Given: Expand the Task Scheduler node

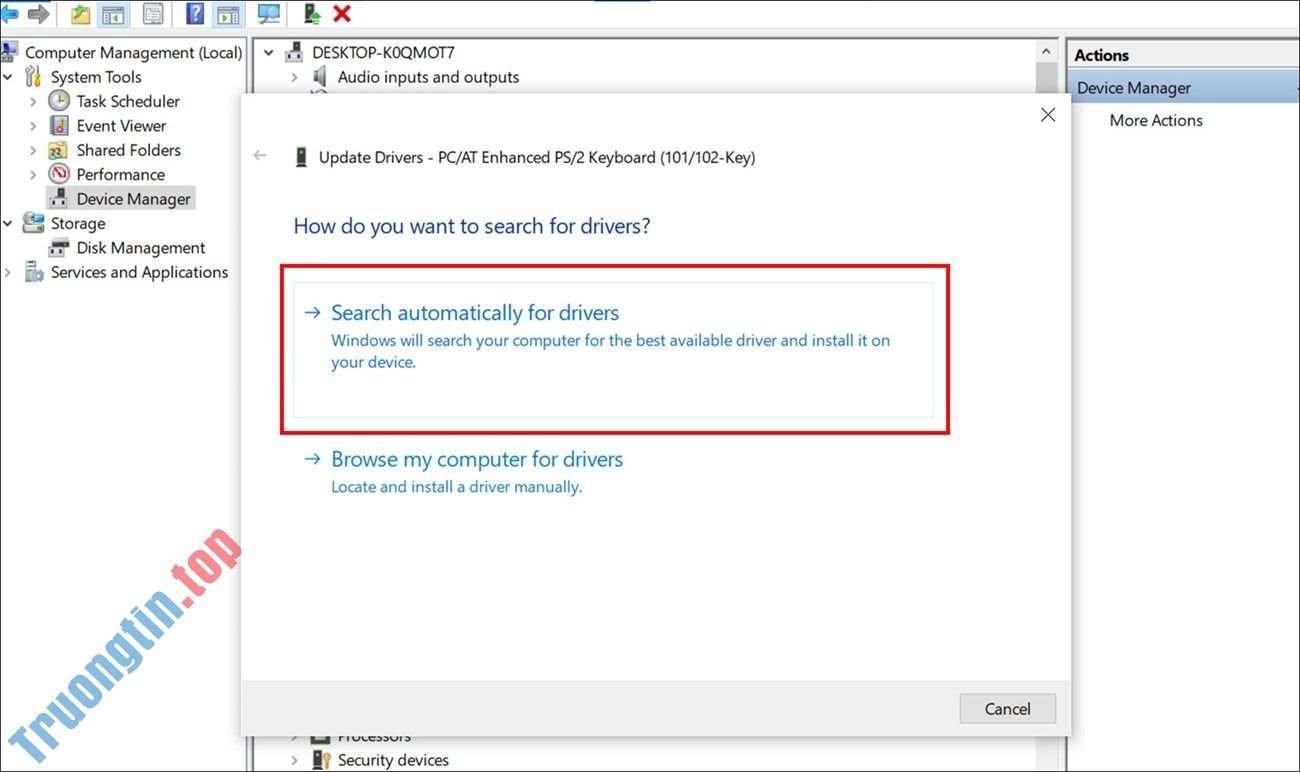Looking at the screenshot, I should tap(33, 101).
